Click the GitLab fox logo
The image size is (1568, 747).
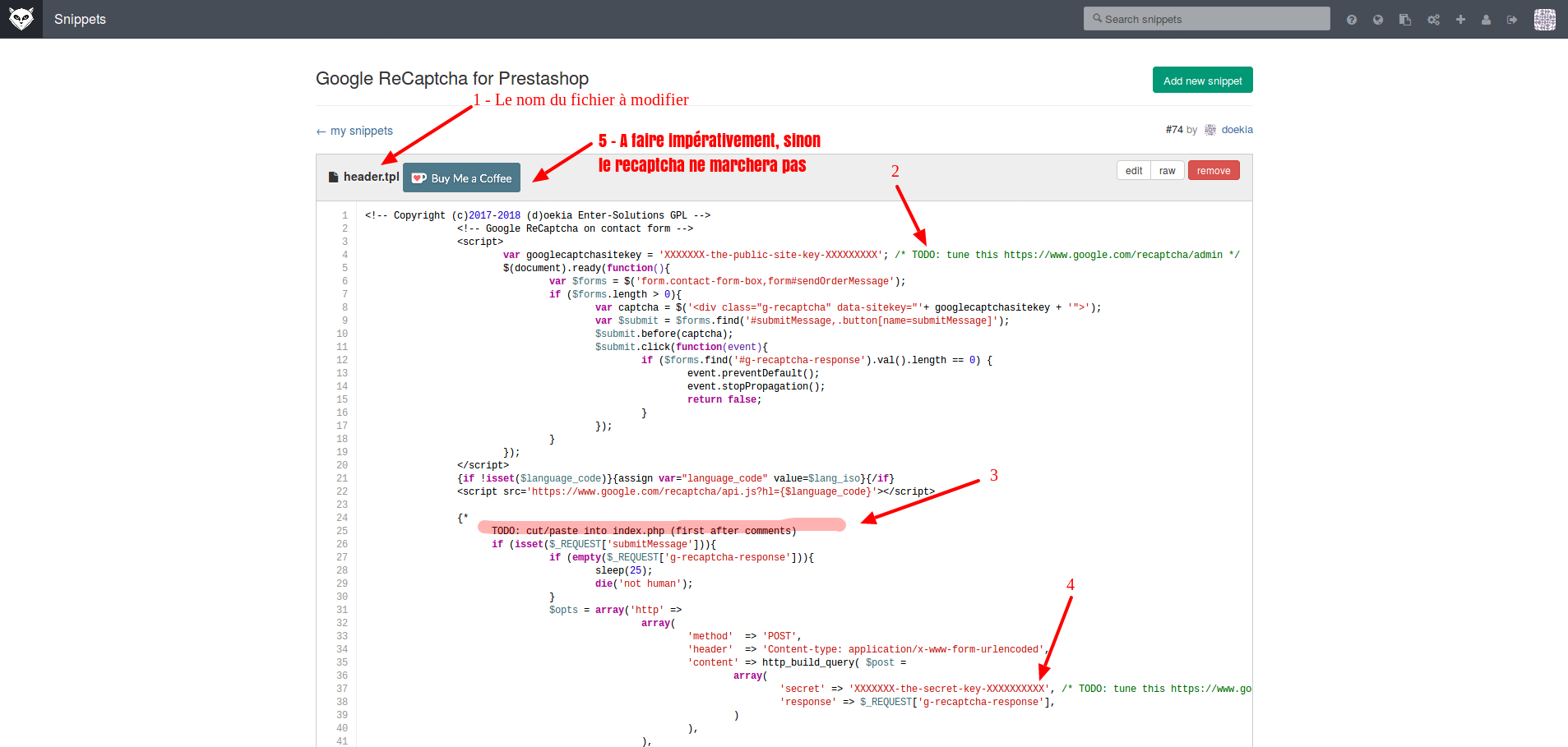click(x=21, y=19)
